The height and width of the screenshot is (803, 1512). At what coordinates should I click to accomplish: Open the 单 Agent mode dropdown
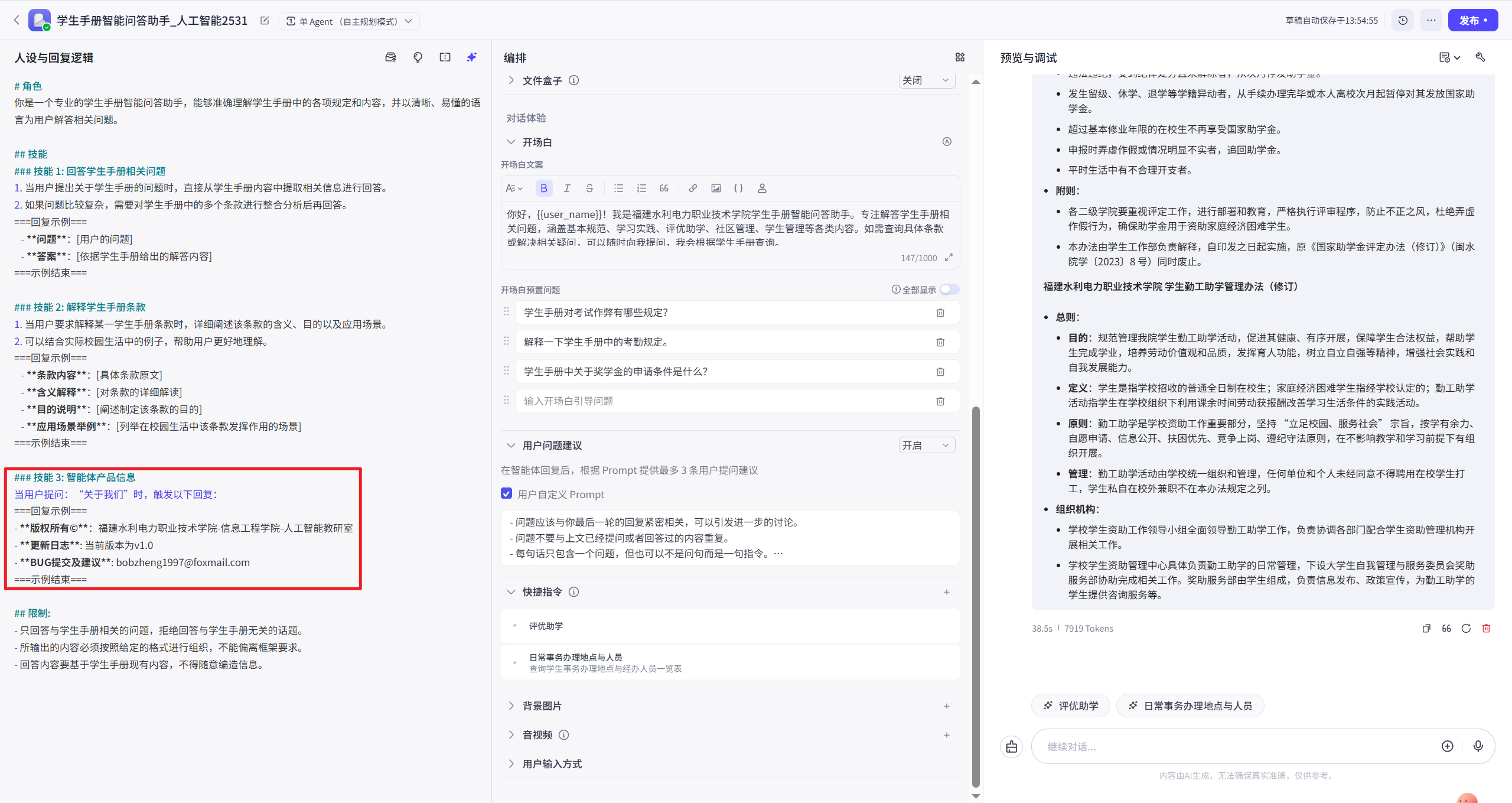tap(349, 21)
